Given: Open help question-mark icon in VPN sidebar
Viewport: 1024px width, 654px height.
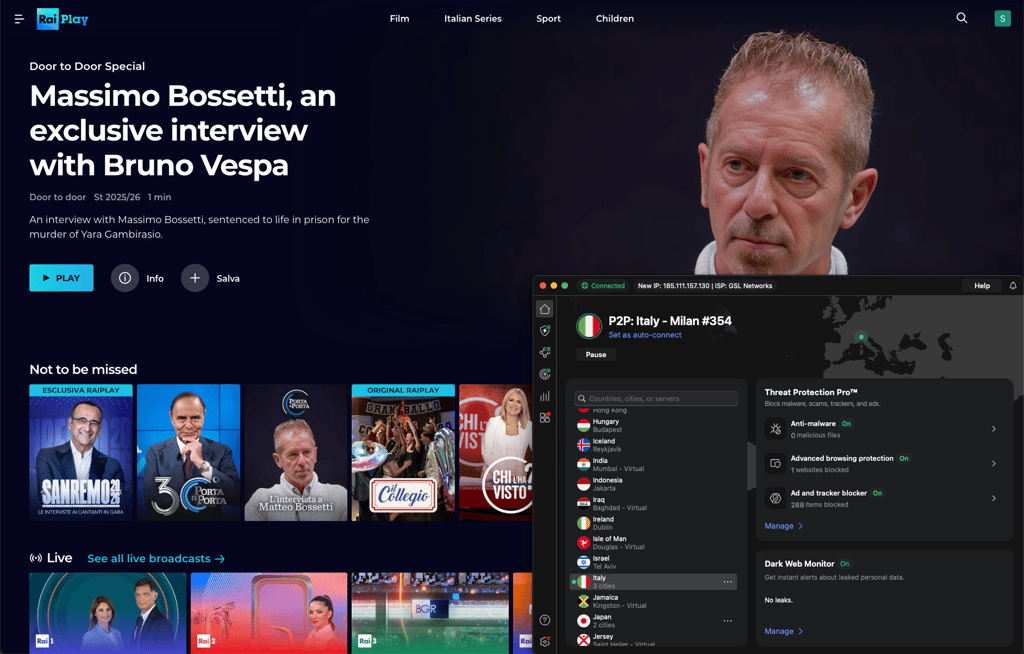Looking at the screenshot, I should coord(545,620).
